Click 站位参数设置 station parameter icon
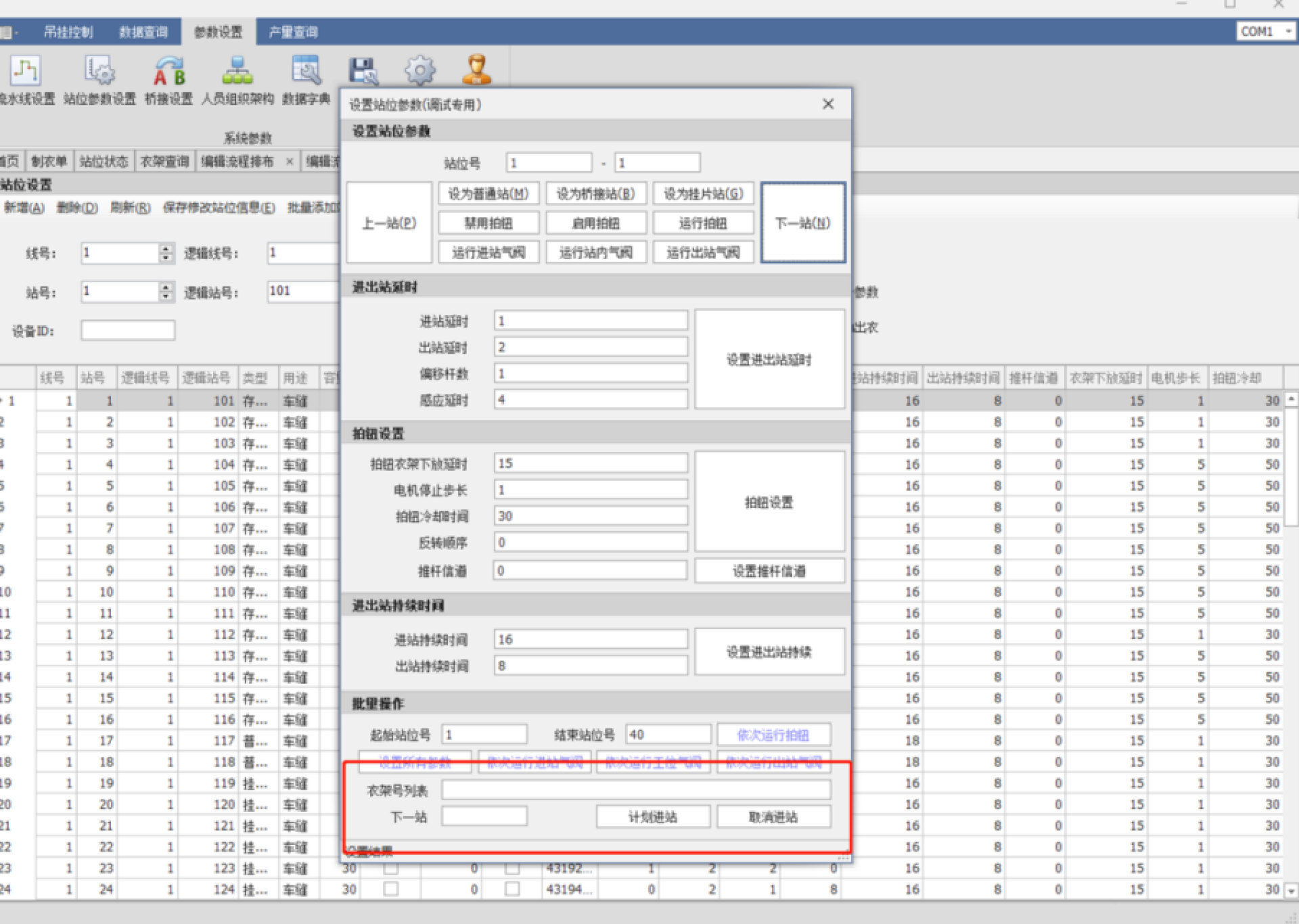This screenshot has height=924, width=1299. (x=99, y=71)
